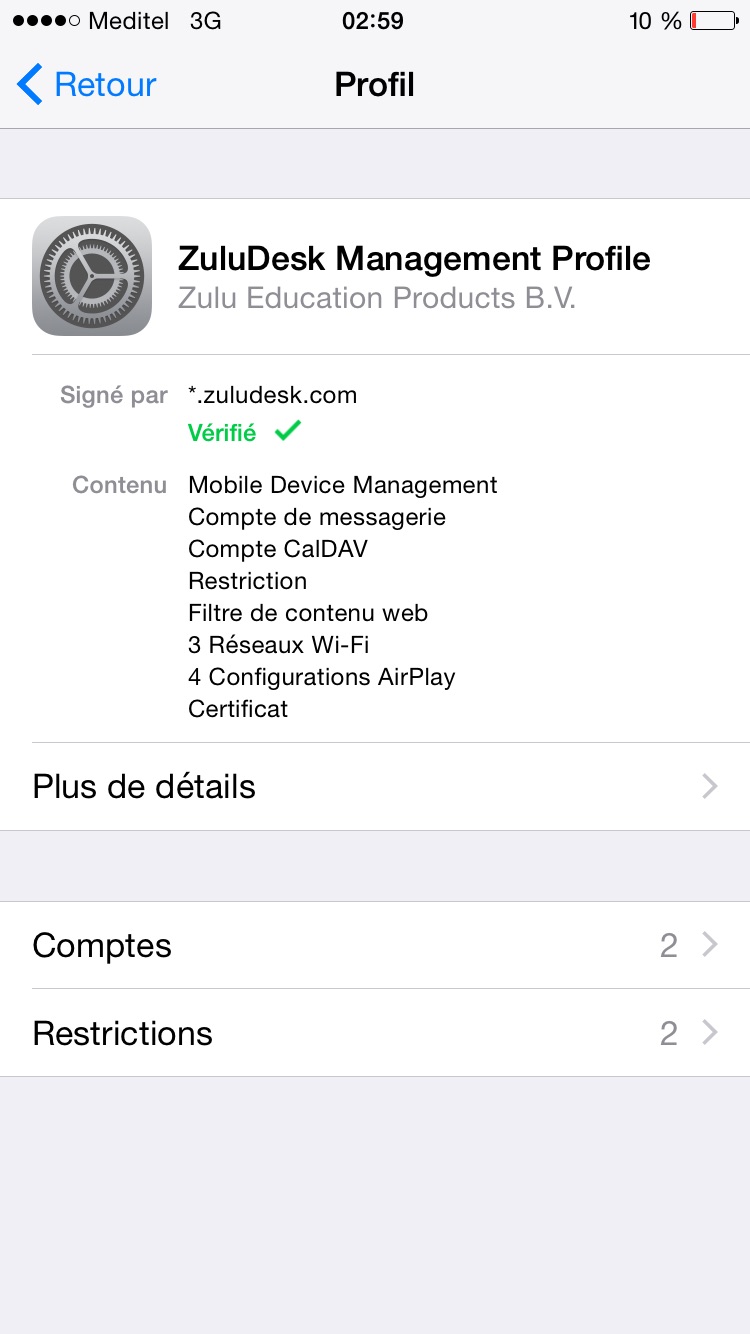The width and height of the screenshot is (750, 1334).
Task: Tap the green Vérifié checkmark icon
Action: [x=287, y=430]
